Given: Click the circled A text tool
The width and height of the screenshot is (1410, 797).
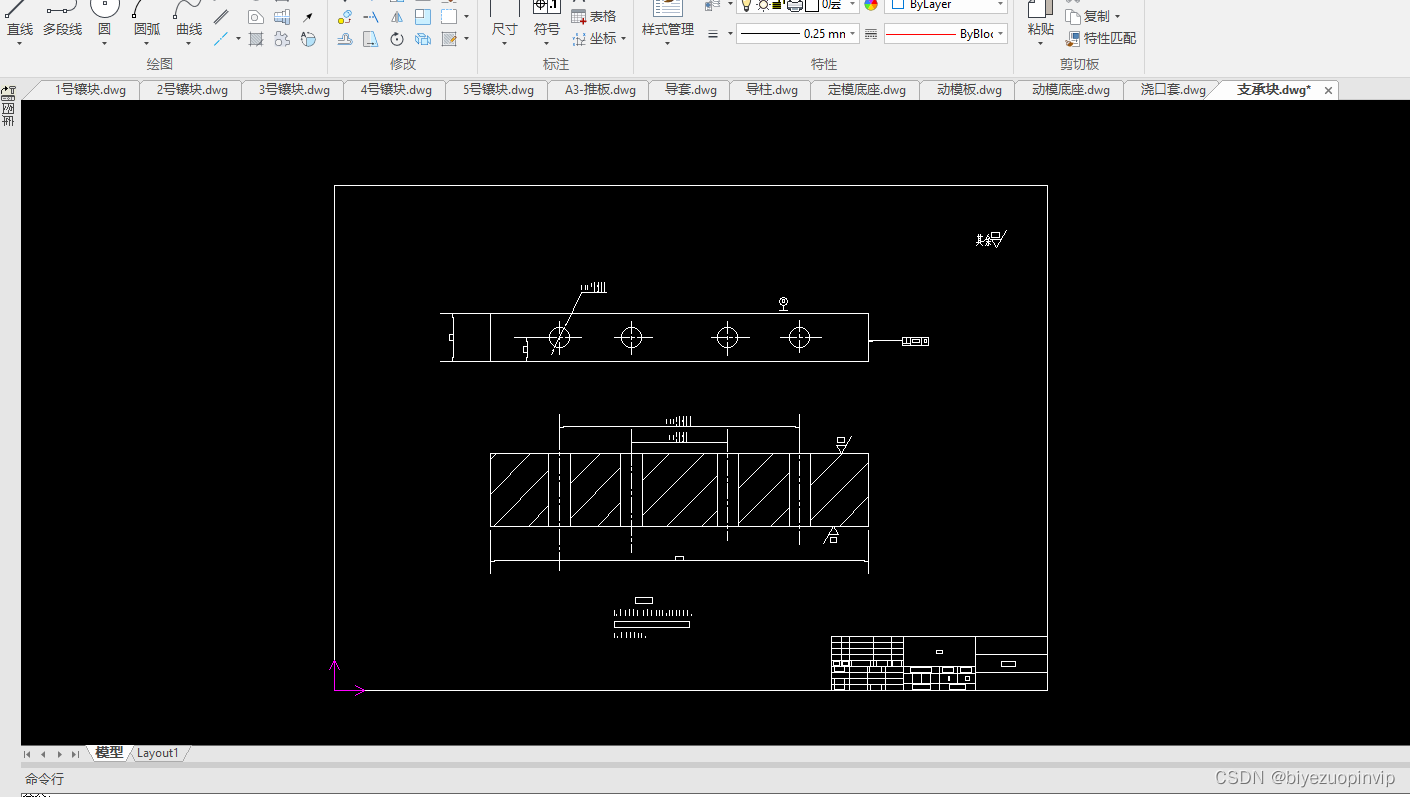Looking at the screenshot, I should pos(308,39).
